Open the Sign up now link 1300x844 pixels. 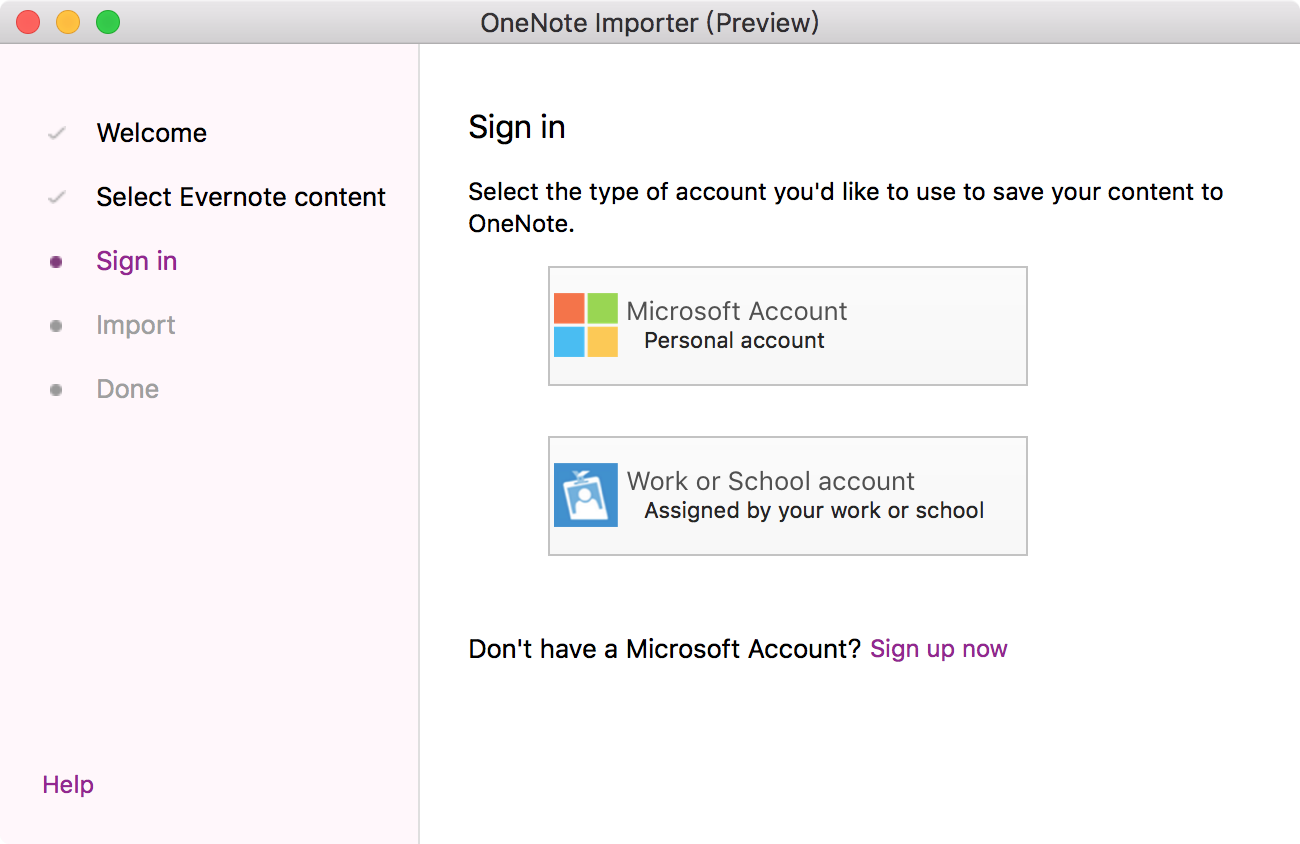click(x=939, y=649)
